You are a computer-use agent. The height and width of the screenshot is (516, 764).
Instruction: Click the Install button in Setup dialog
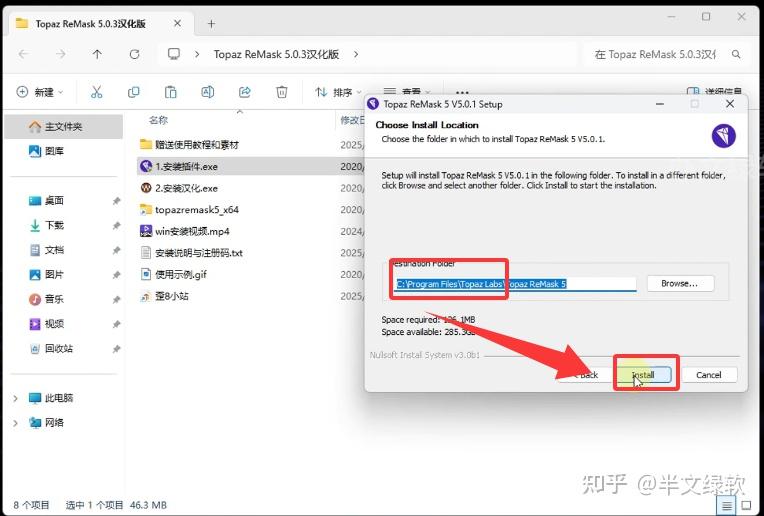645,375
